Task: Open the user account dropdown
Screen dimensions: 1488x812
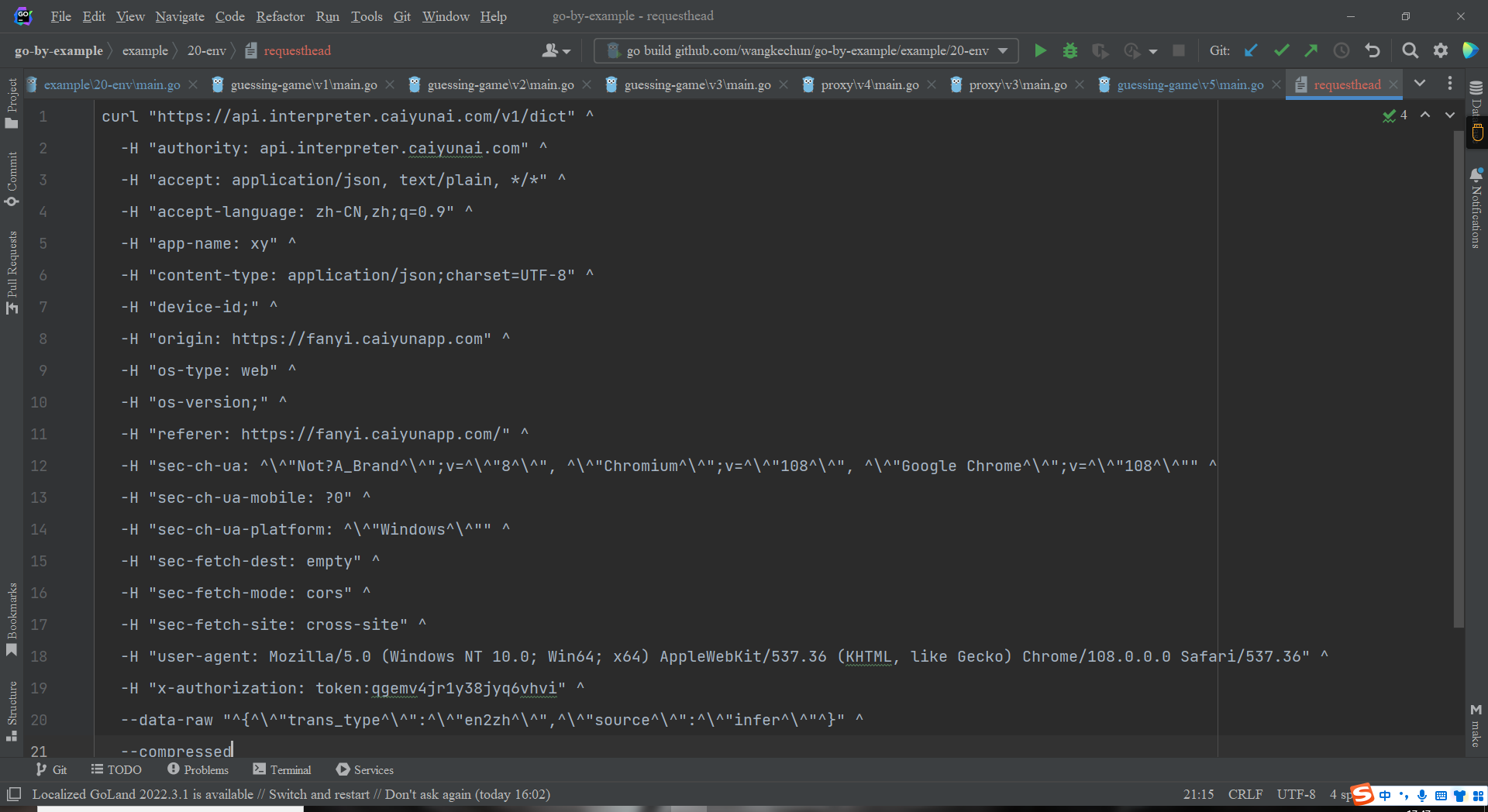Action: pyautogui.click(x=556, y=51)
